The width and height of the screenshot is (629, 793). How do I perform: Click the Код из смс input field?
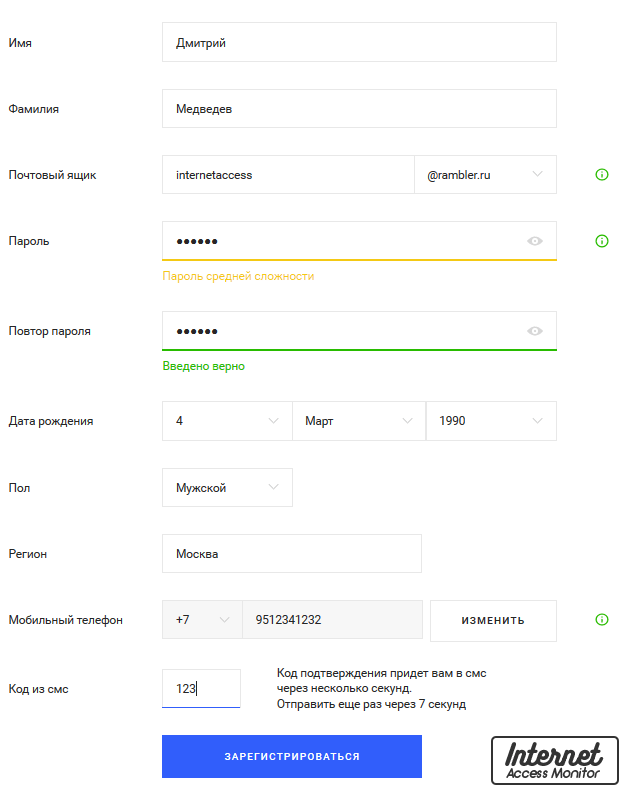(x=201, y=688)
